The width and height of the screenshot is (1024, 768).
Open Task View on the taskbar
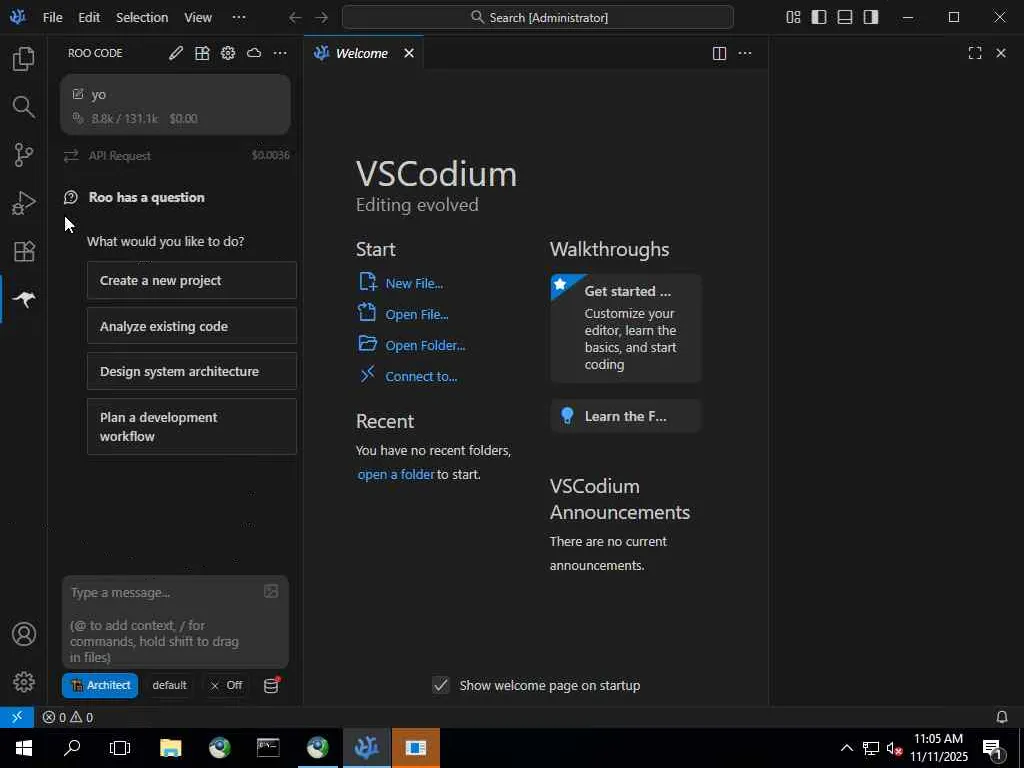(120, 748)
